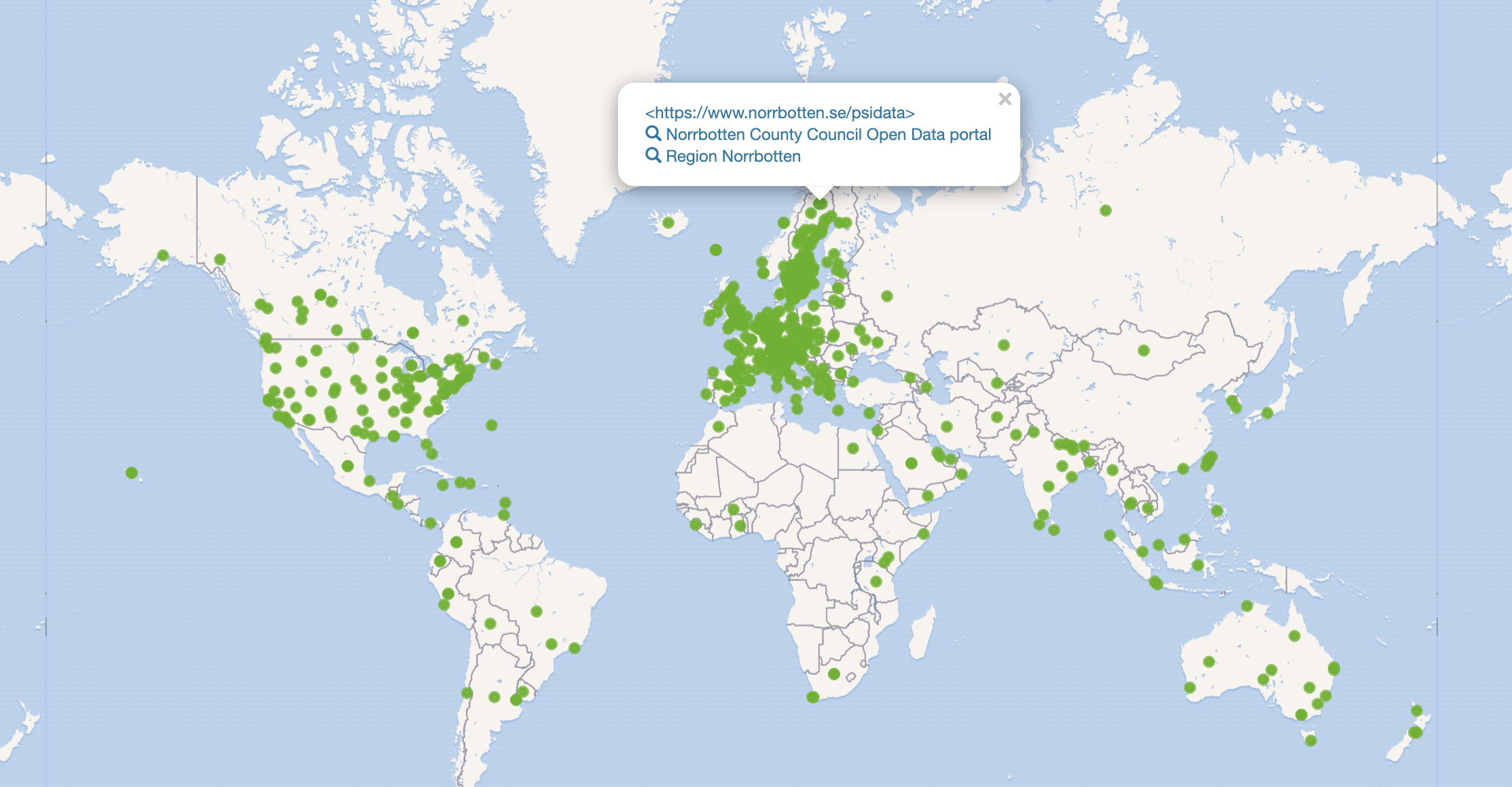This screenshot has height=787, width=1512.
Task: Select the marker in northern Australia near Darwin
Action: point(1247,606)
